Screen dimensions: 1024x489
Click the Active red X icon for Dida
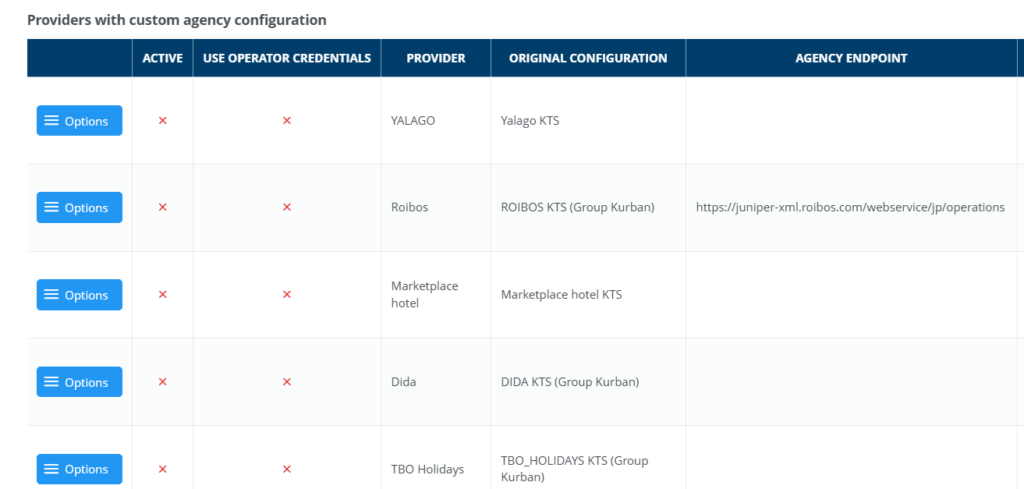coord(163,382)
